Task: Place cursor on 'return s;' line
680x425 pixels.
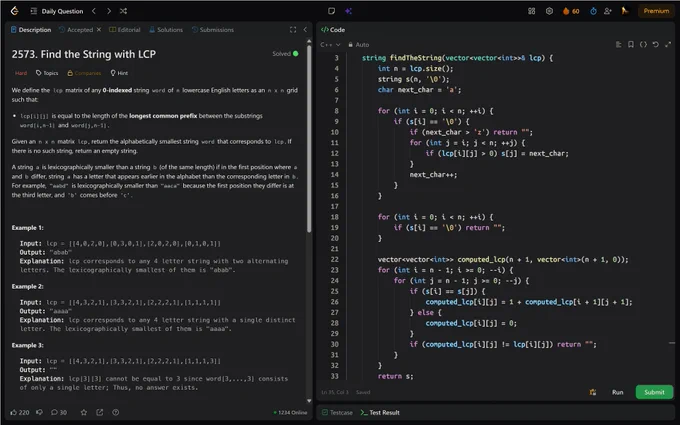Action: coord(396,376)
